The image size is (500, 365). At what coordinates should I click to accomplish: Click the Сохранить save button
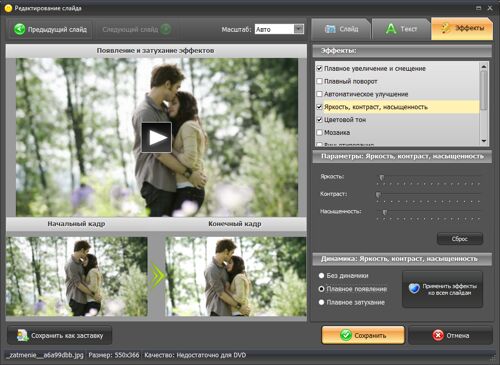pyautogui.click(x=363, y=335)
